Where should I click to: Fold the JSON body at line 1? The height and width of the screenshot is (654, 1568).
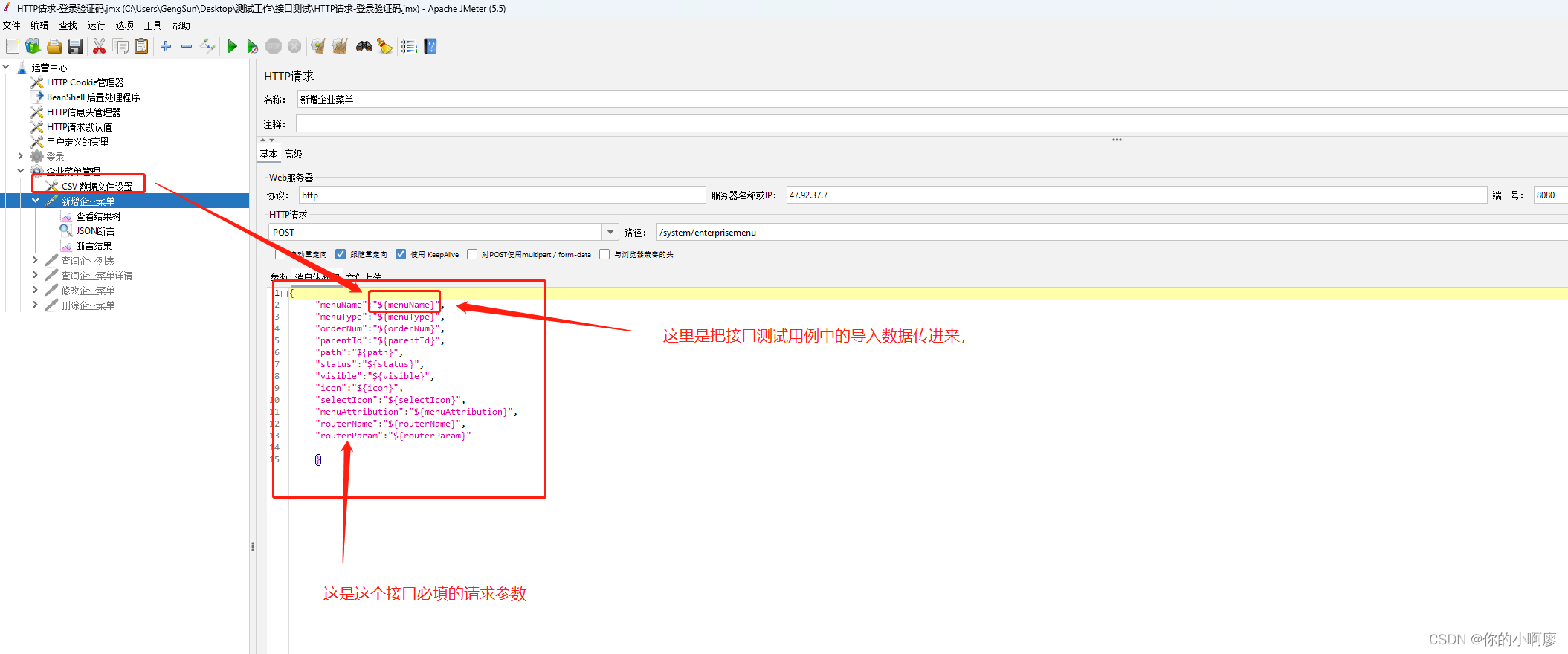click(284, 294)
